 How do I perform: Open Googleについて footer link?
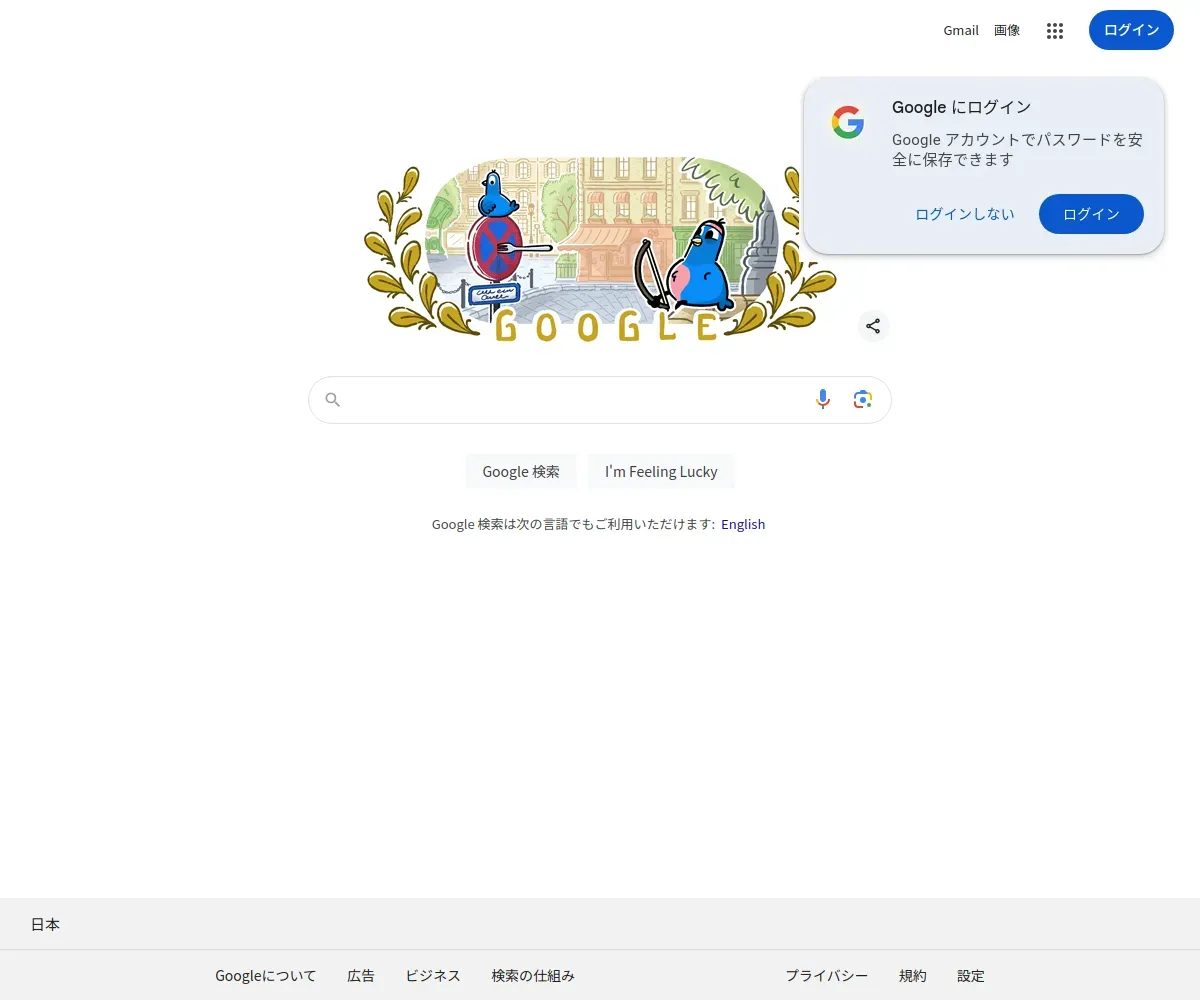pyautogui.click(x=266, y=976)
